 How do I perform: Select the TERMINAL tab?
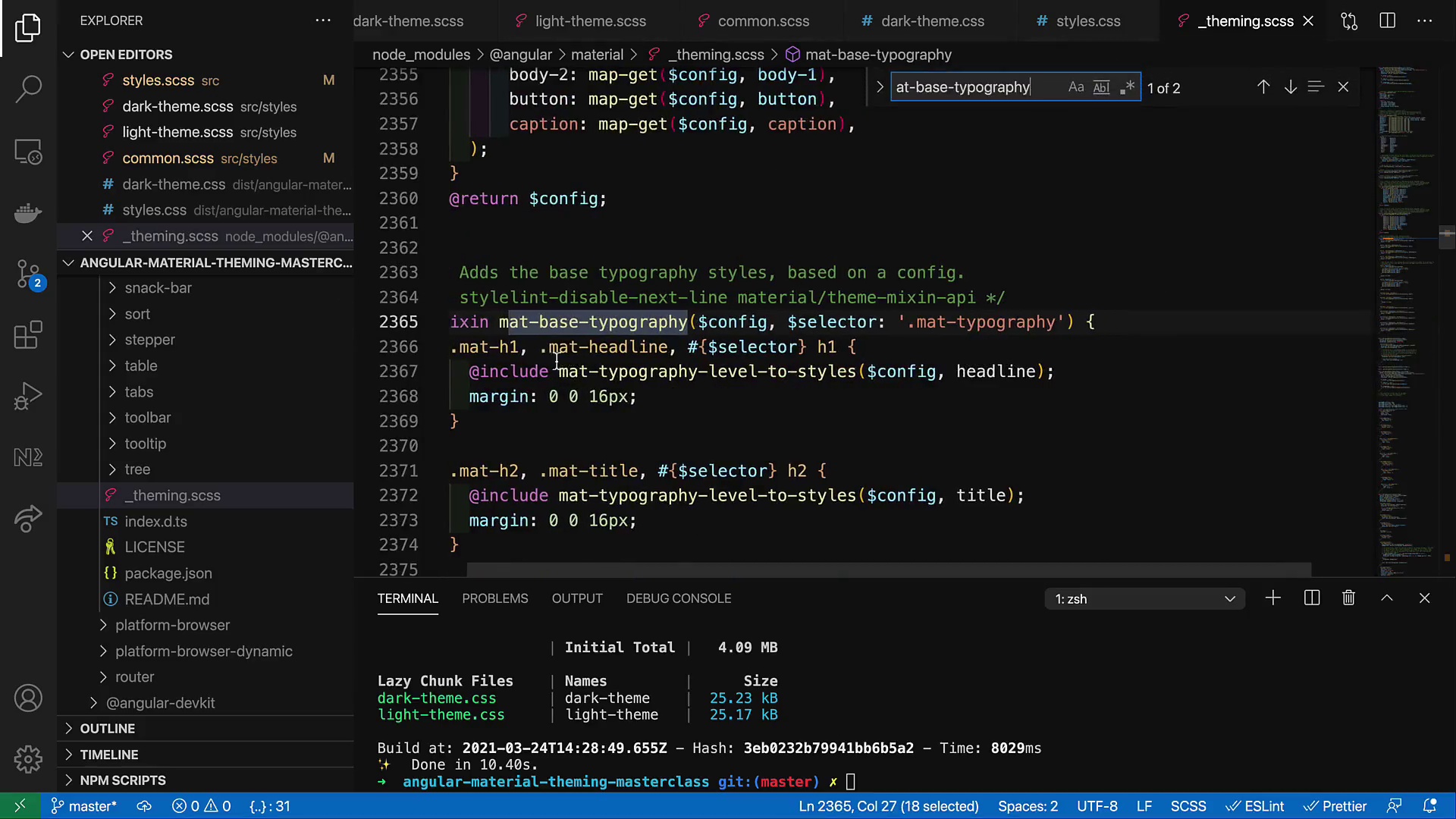pyautogui.click(x=408, y=598)
